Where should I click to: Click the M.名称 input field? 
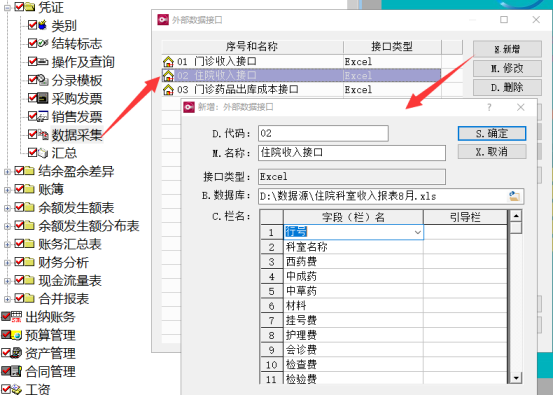352,153
